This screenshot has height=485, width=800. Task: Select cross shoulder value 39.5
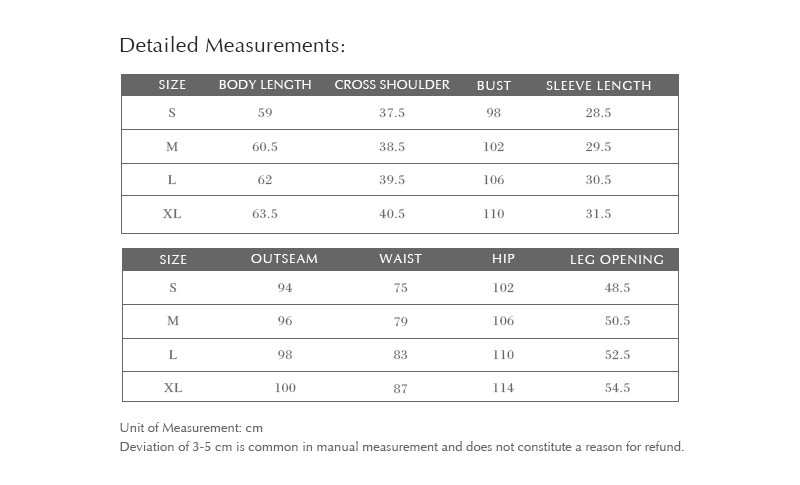click(x=392, y=180)
